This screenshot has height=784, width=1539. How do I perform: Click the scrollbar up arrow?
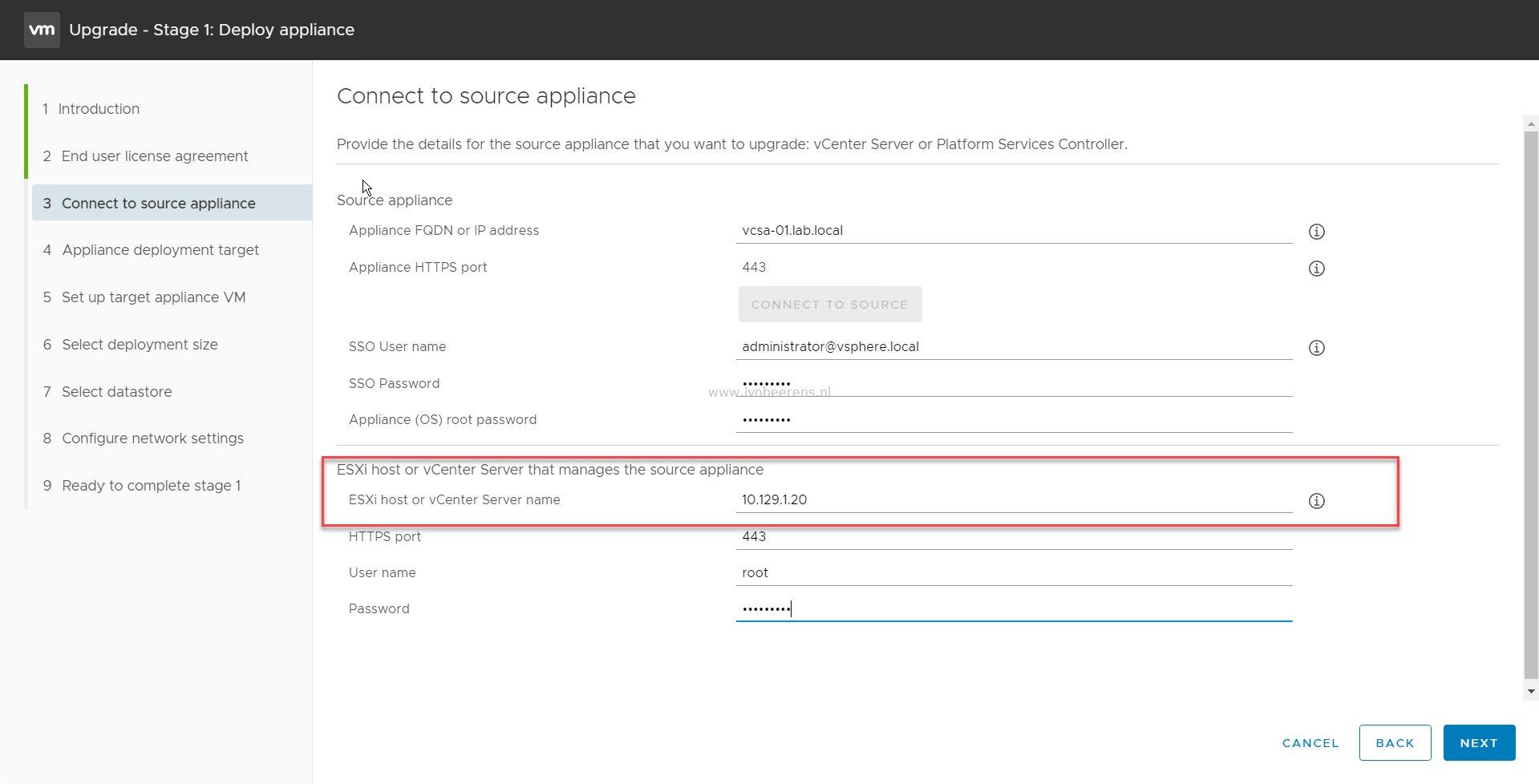(1531, 123)
